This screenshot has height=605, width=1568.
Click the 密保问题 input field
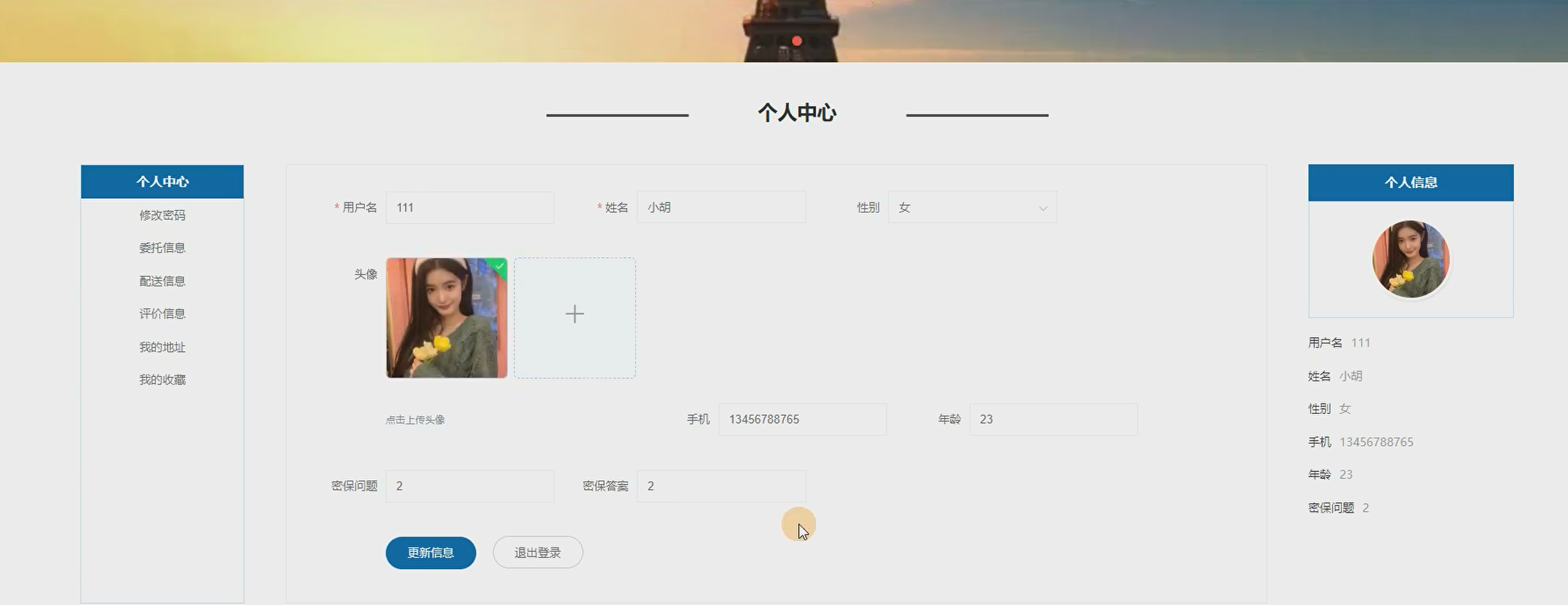tap(470, 486)
